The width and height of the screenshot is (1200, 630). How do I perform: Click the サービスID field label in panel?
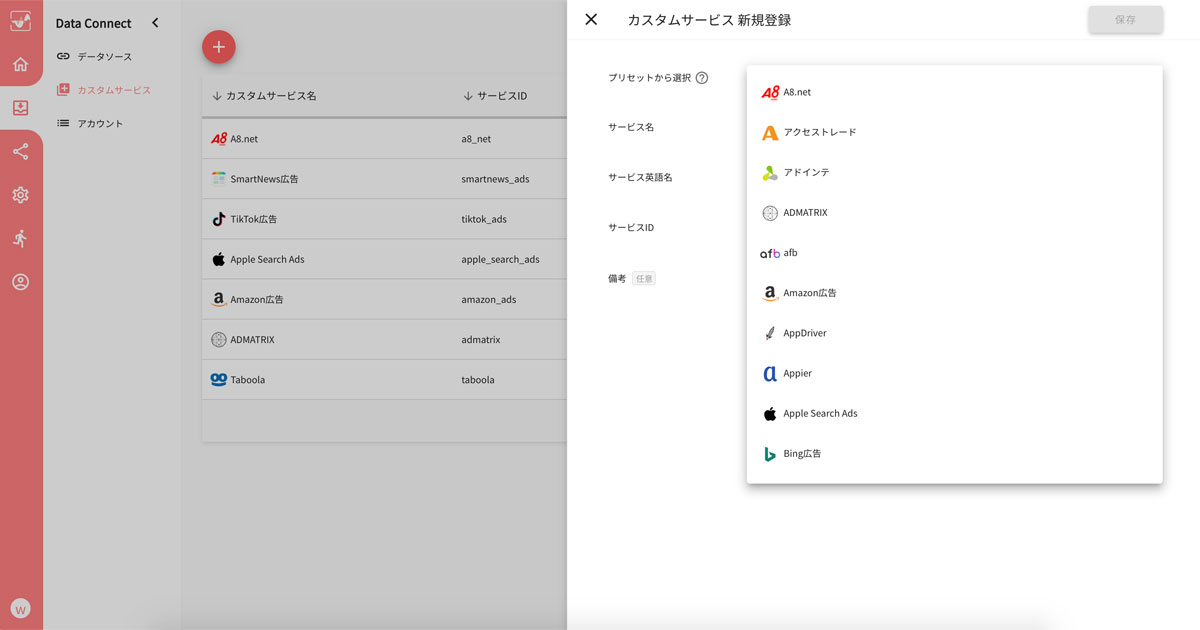(631, 228)
